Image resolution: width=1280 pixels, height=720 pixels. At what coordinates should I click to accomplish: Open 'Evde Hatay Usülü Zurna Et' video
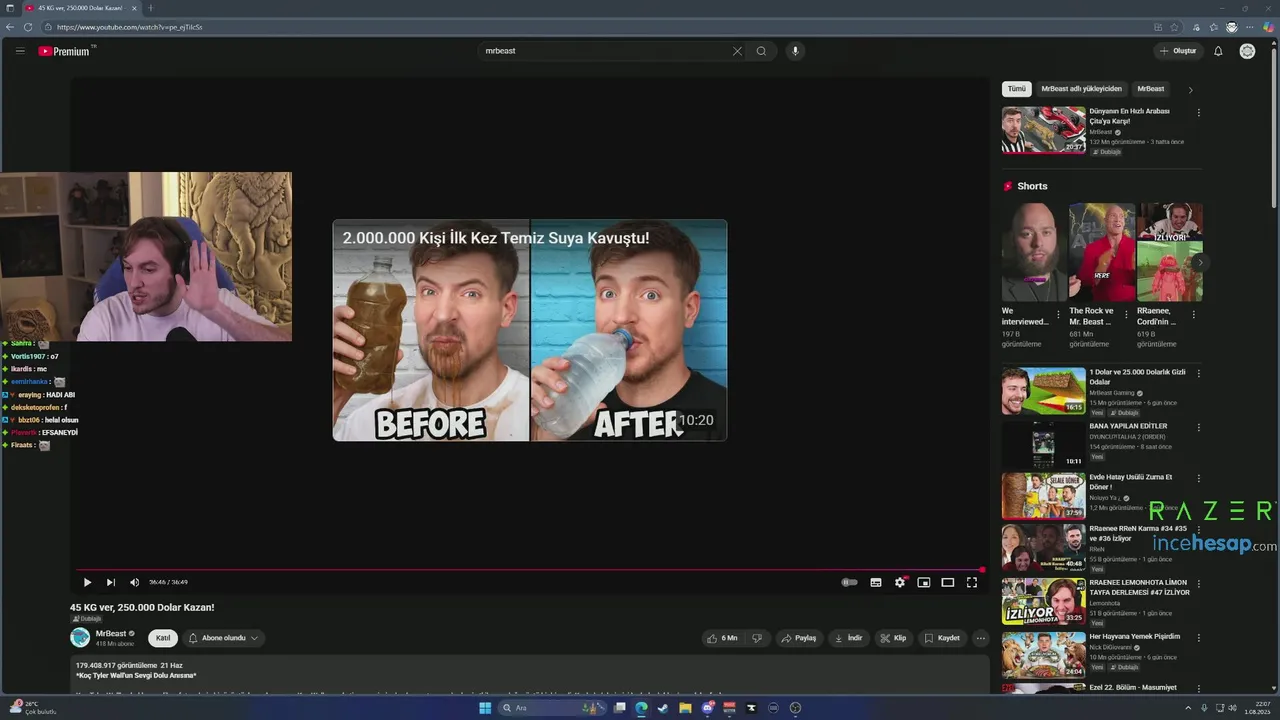point(1043,496)
